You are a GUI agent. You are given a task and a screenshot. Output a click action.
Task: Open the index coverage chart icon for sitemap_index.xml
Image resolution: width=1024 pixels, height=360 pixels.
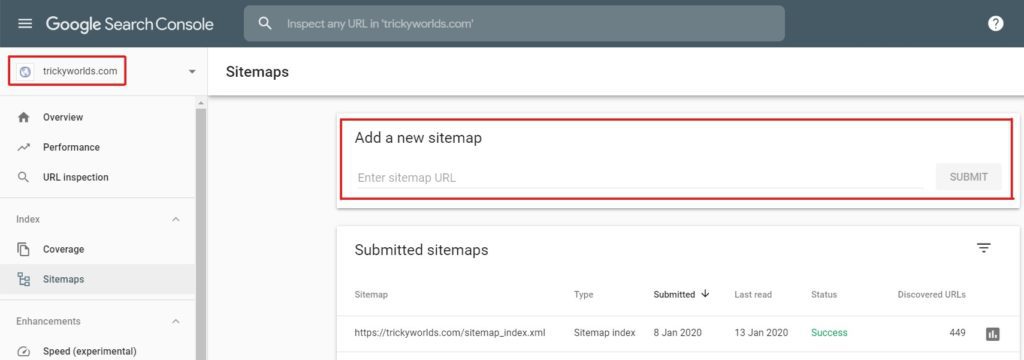click(x=993, y=334)
